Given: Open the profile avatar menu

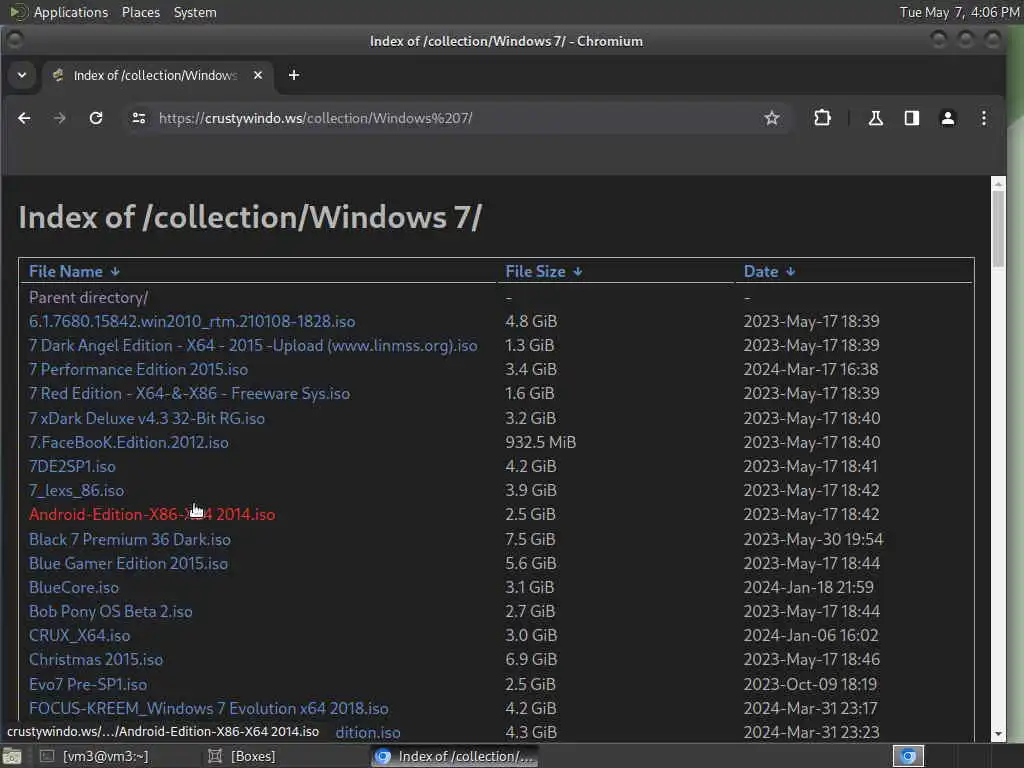Looking at the screenshot, I should pyautogui.click(x=948, y=118).
